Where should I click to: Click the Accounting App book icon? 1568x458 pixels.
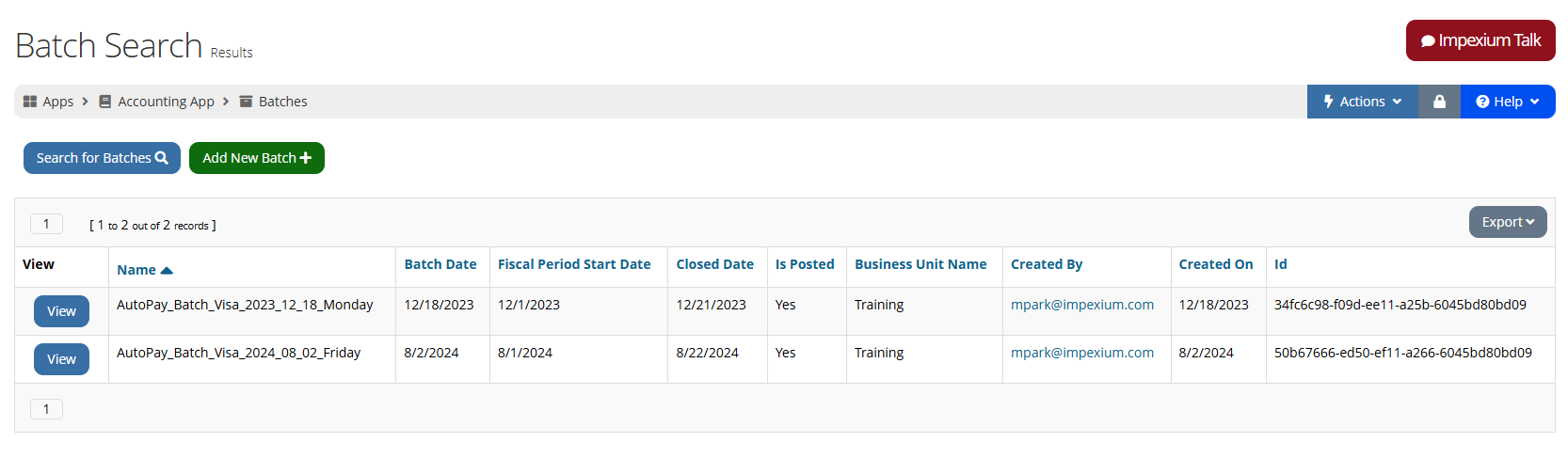105,102
